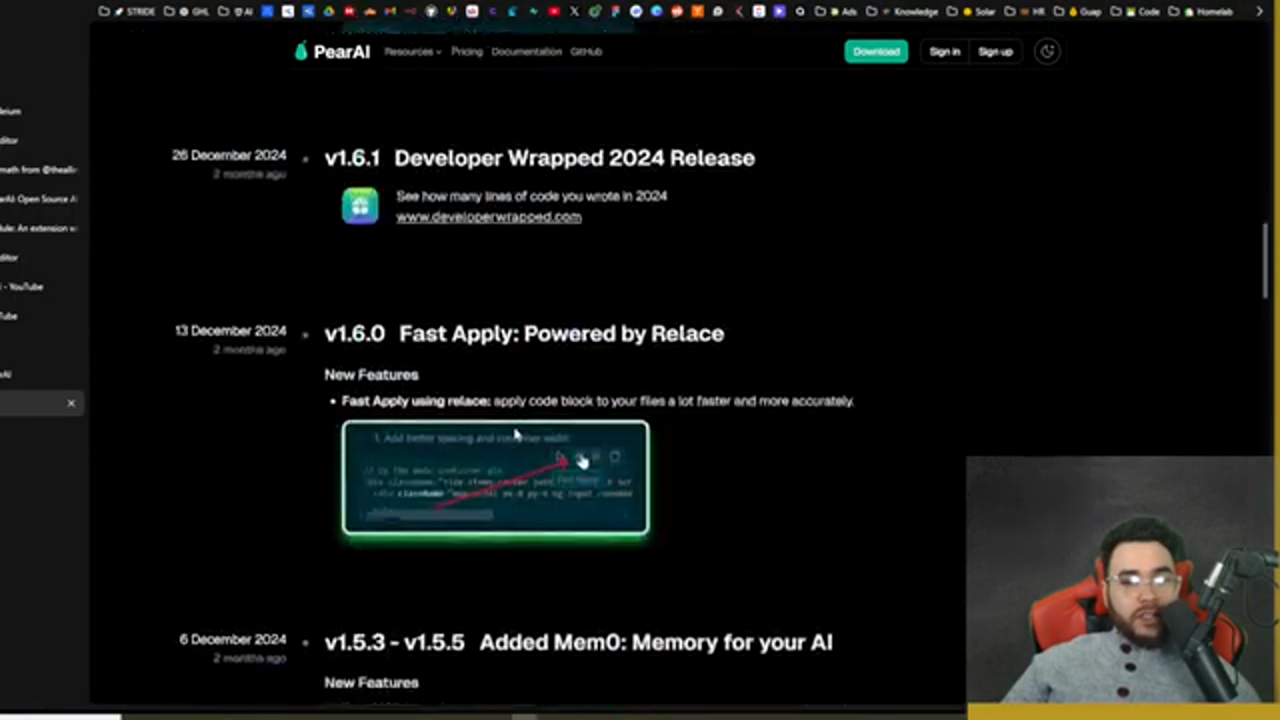
Task: Select the 'Open Source AI' sidebar tab
Action: pos(38,199)
